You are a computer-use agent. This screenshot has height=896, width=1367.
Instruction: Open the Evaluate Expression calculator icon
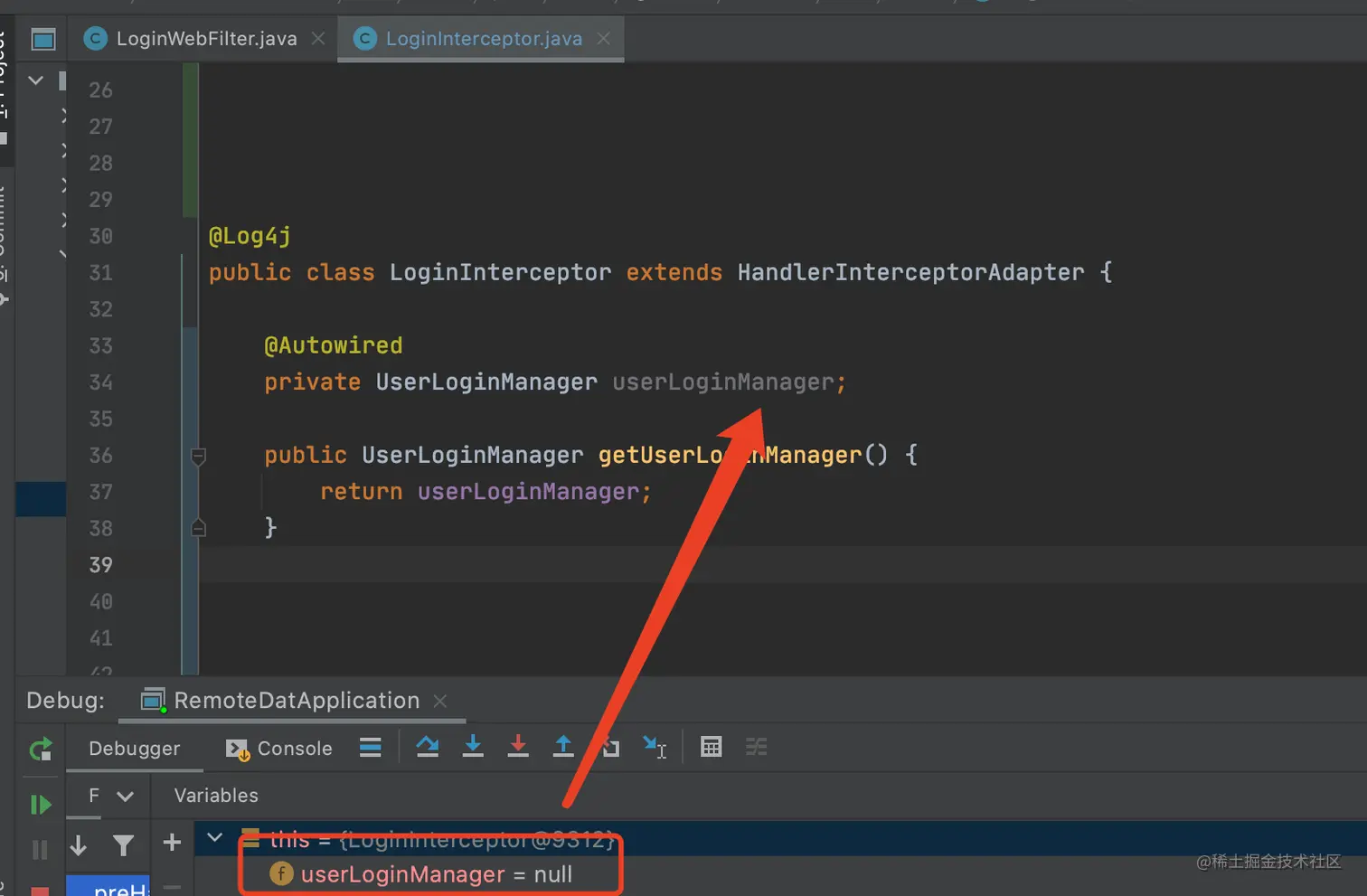[x=712, y=747]
